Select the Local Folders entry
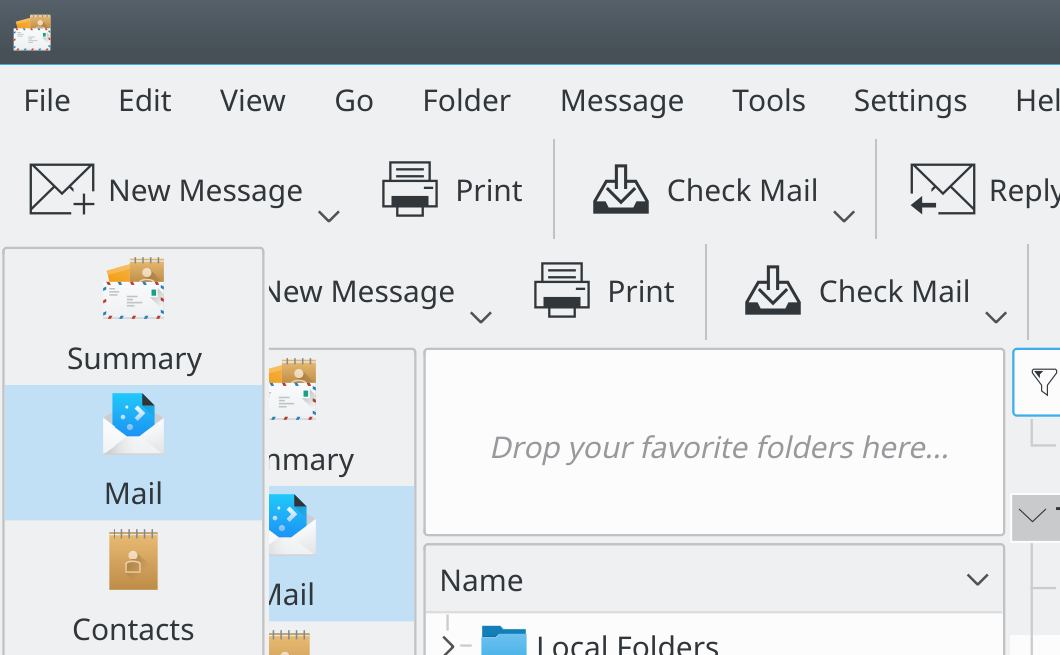This screenshot has height=655, width=1060. pos(627,645)
